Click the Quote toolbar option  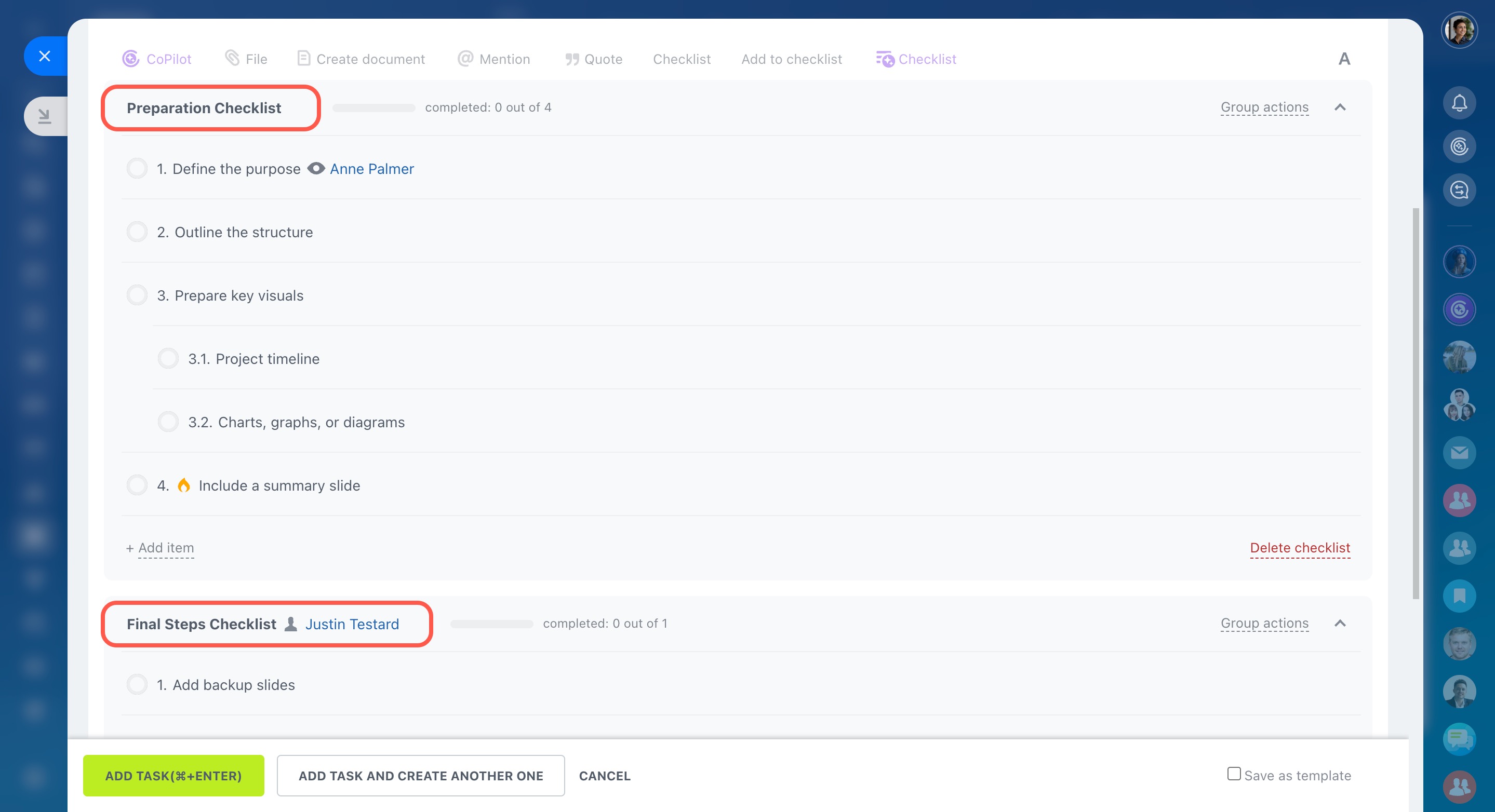[x=593, y=59]
